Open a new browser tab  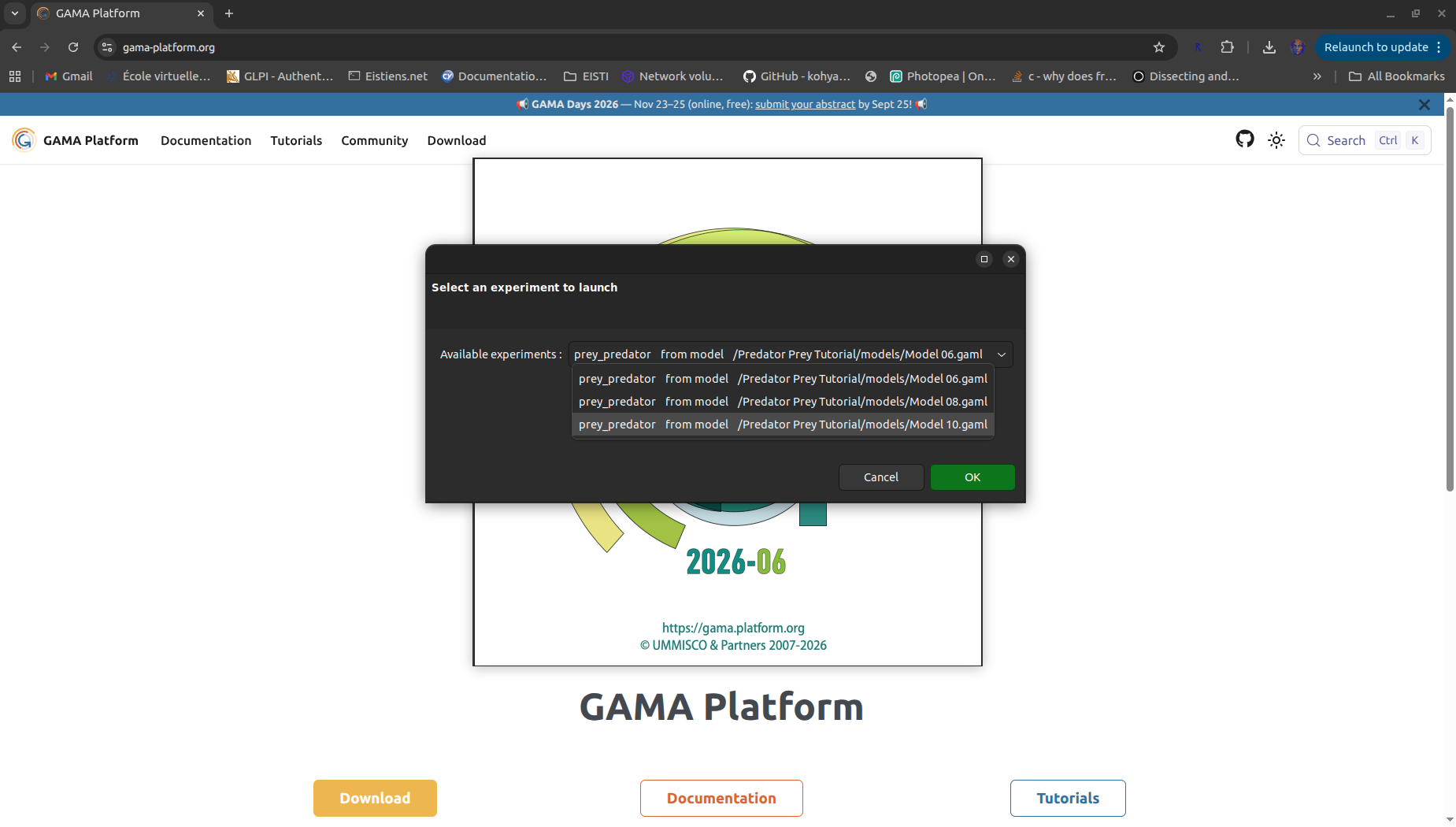click(229, 13)
